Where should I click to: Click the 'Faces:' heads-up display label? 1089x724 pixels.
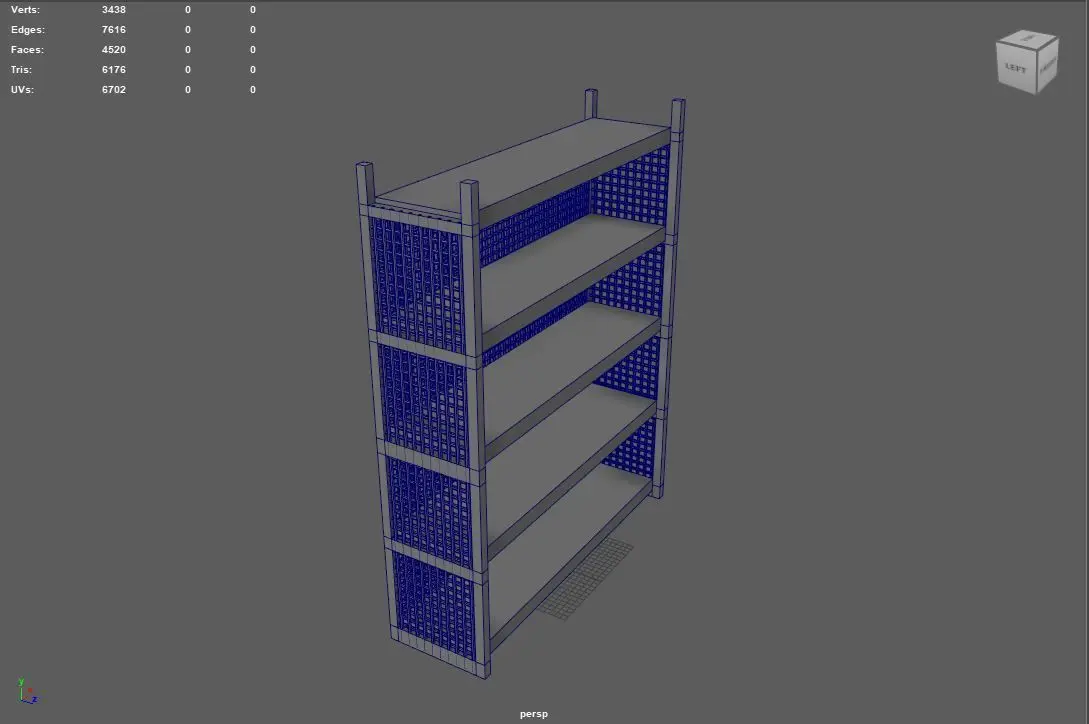(x=27, y=50)
